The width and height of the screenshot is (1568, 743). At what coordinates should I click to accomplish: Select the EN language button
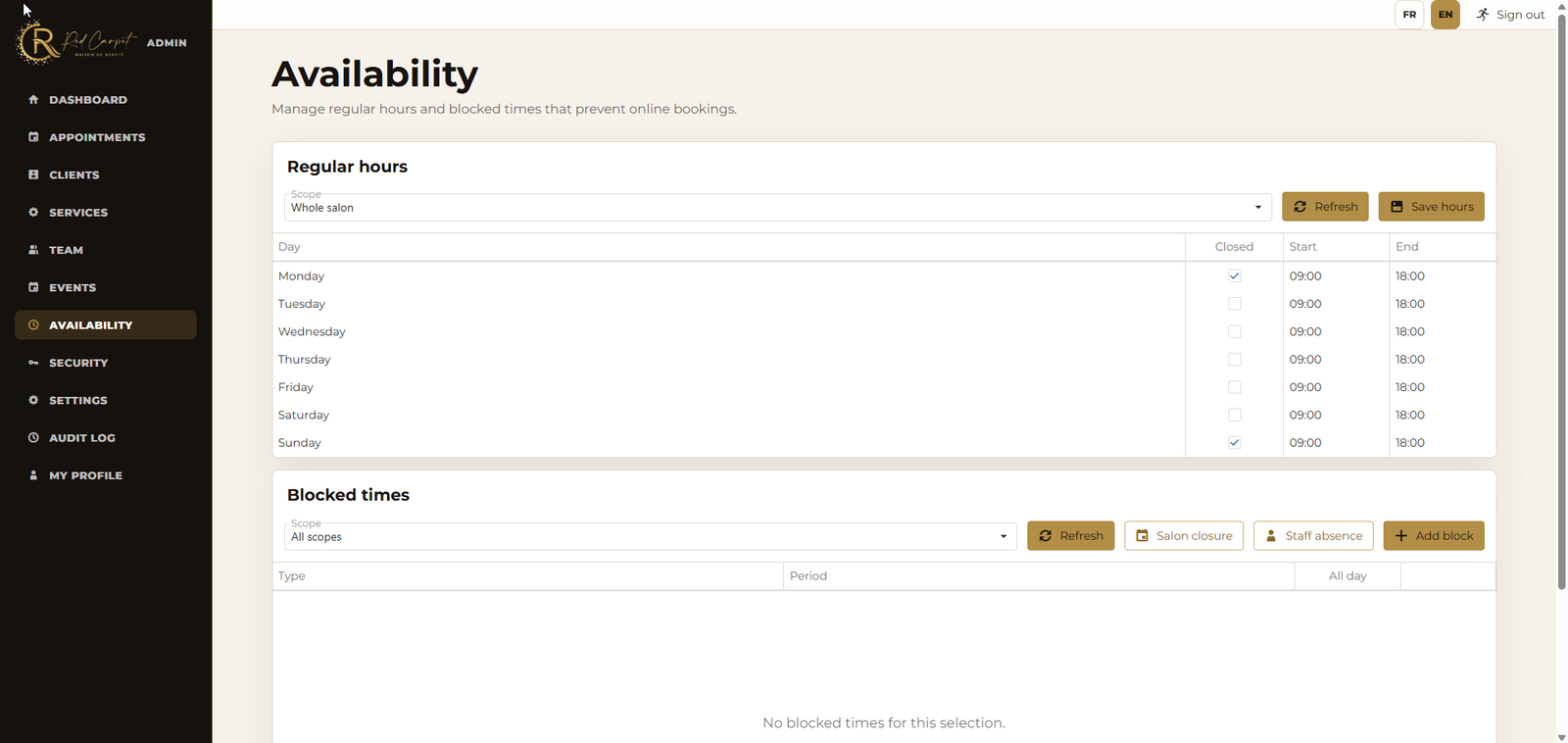click(1445, 15)
